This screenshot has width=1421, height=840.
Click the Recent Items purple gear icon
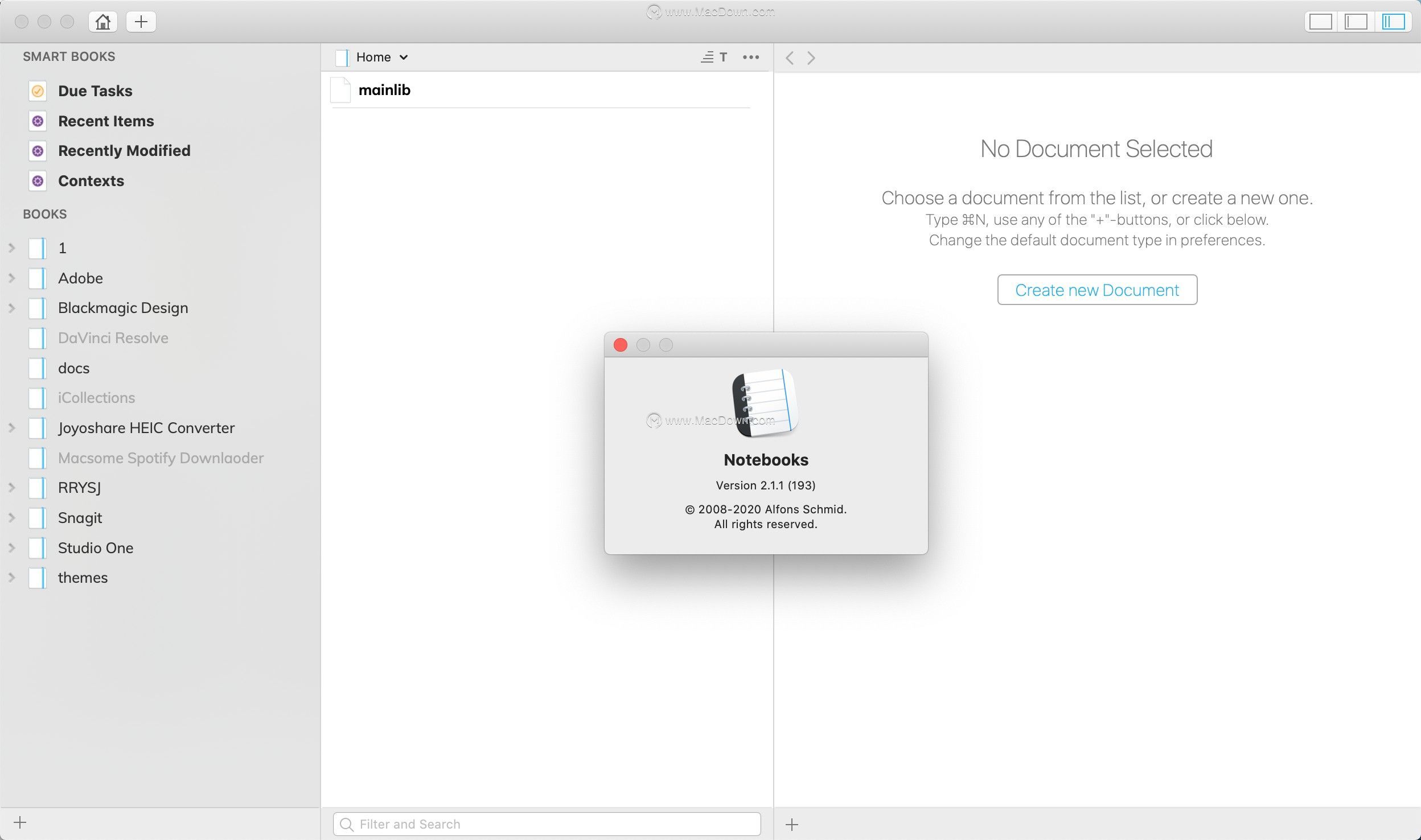tap(38, 121)
